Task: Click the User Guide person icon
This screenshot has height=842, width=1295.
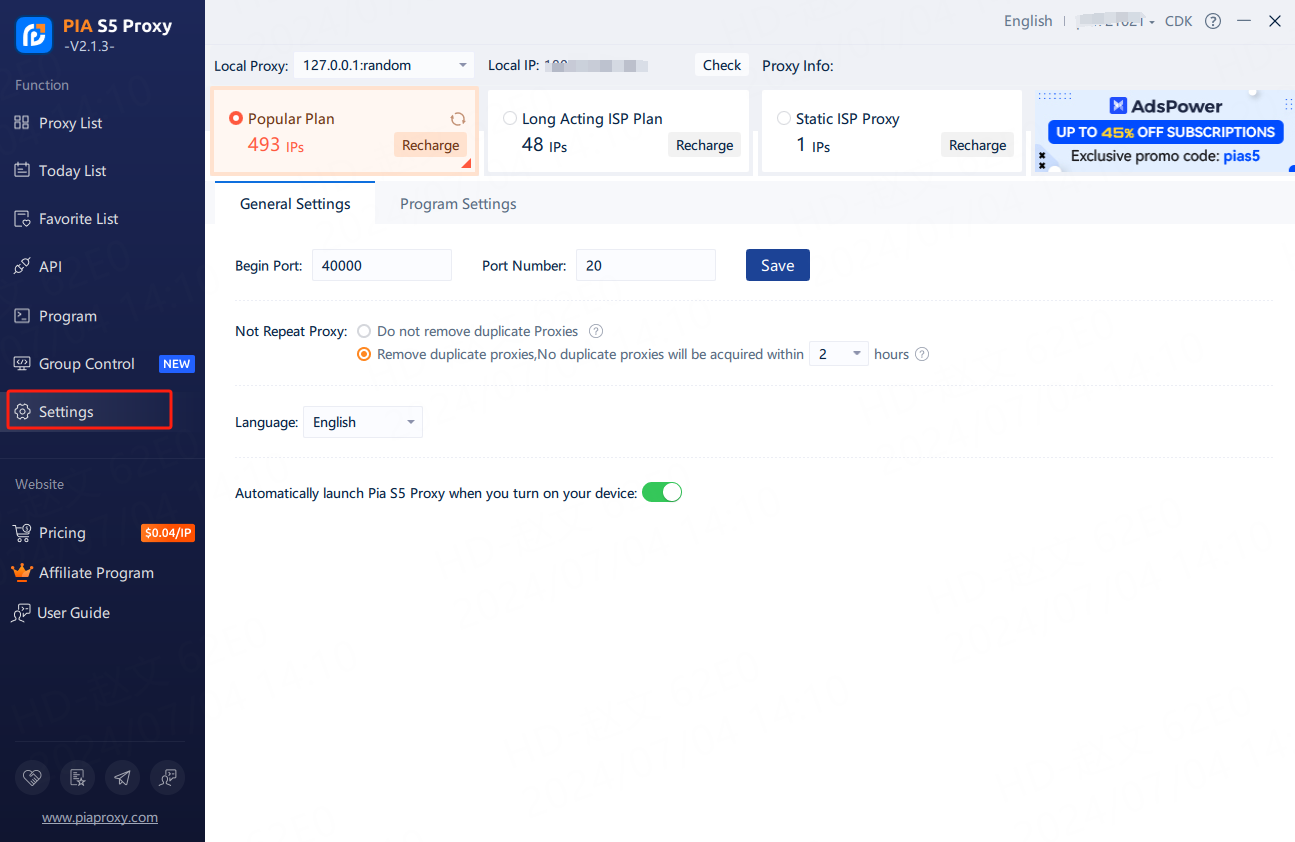Action: 21,613
